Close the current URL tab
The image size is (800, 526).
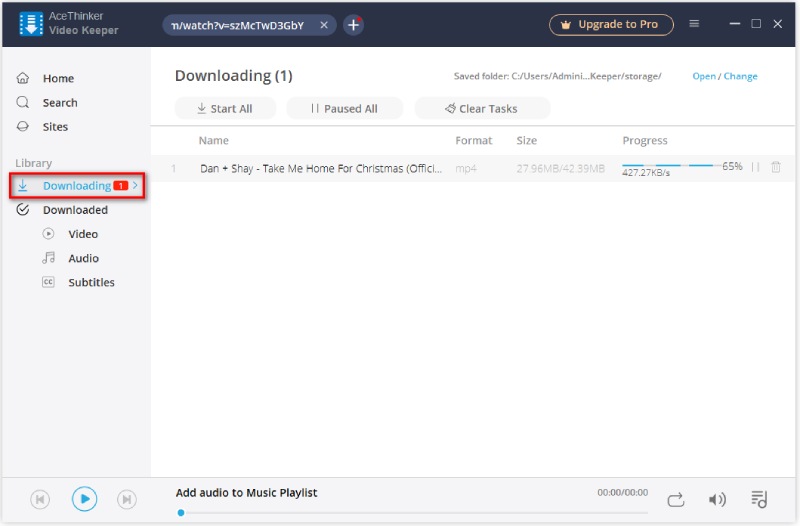pyautogui.click(x=324, y=25)
